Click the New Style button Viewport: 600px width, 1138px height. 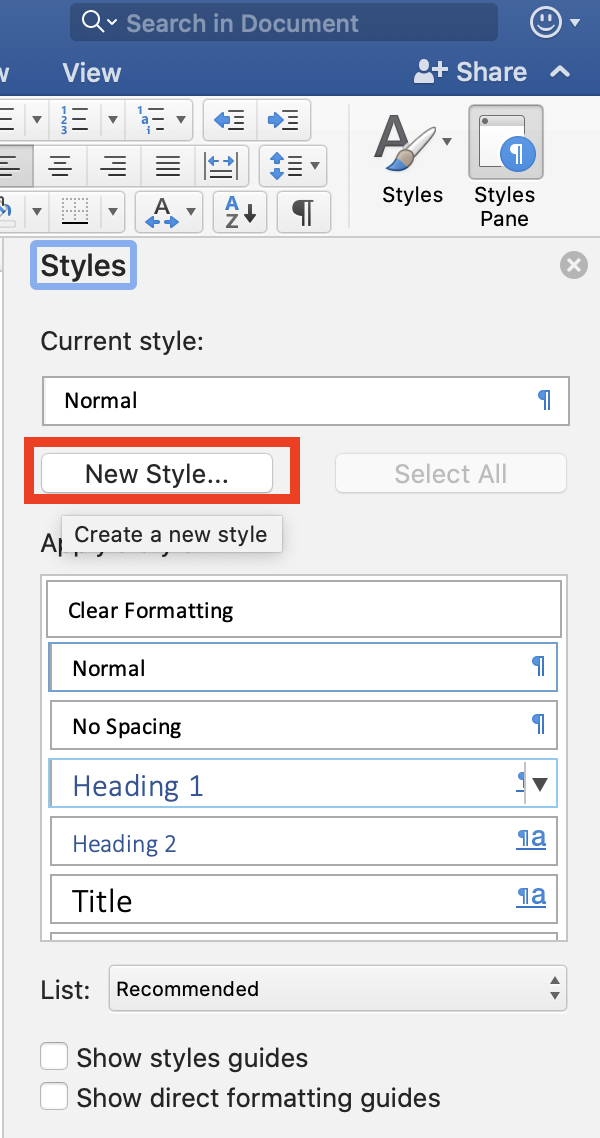[157, 474]
